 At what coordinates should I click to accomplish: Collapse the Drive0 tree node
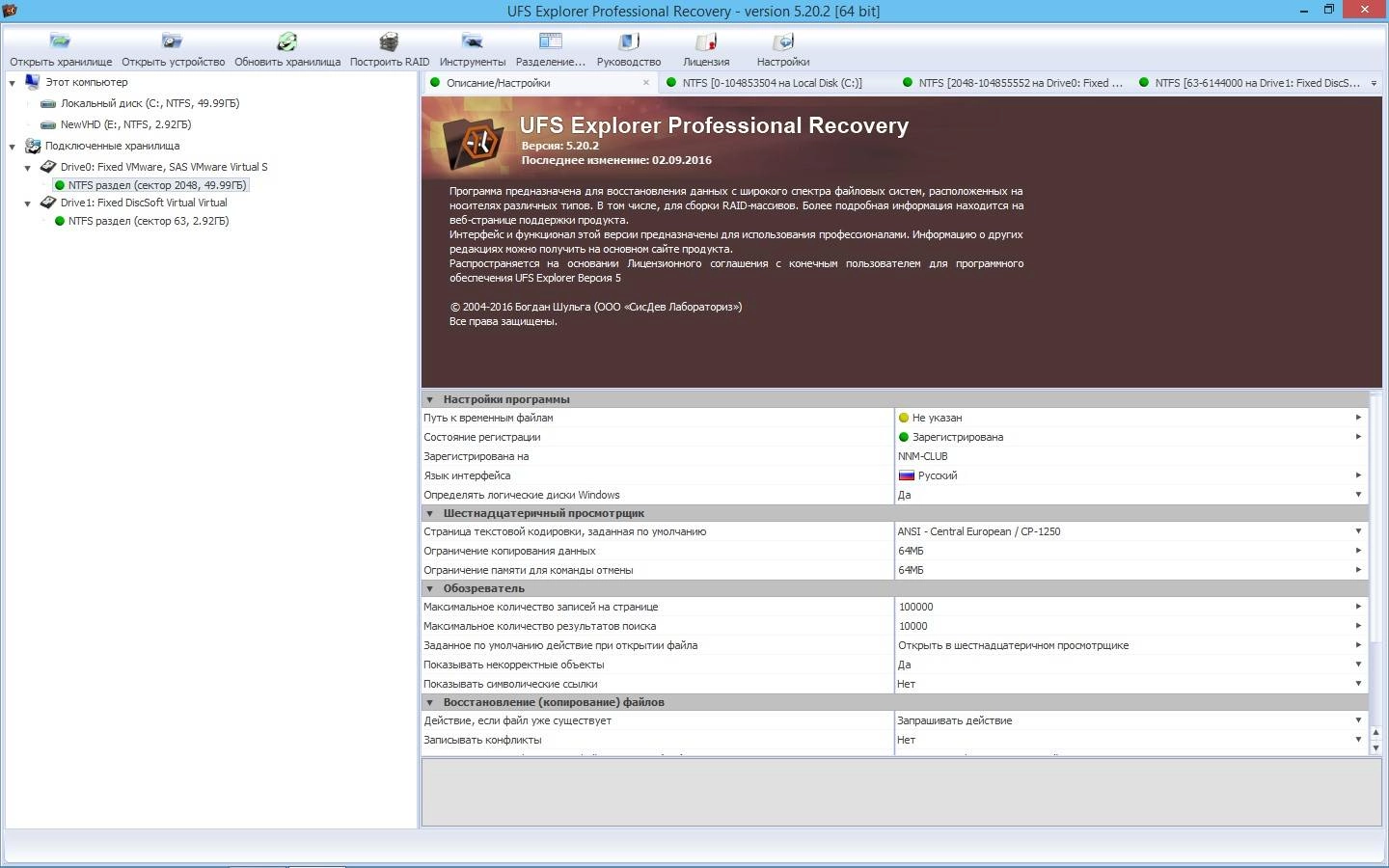pyautogui.click(x=28, y=168)
